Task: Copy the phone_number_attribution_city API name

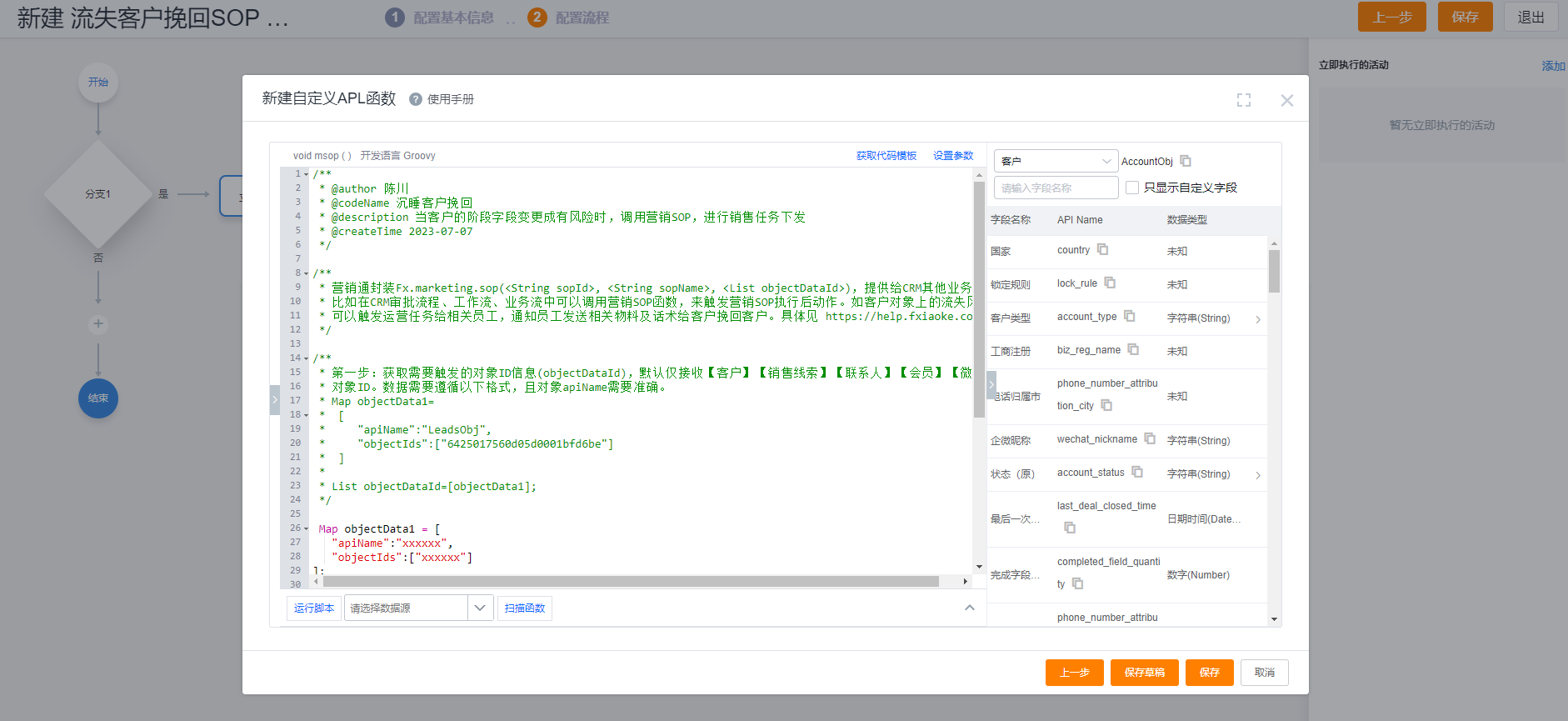Action: coord(1106,405)
